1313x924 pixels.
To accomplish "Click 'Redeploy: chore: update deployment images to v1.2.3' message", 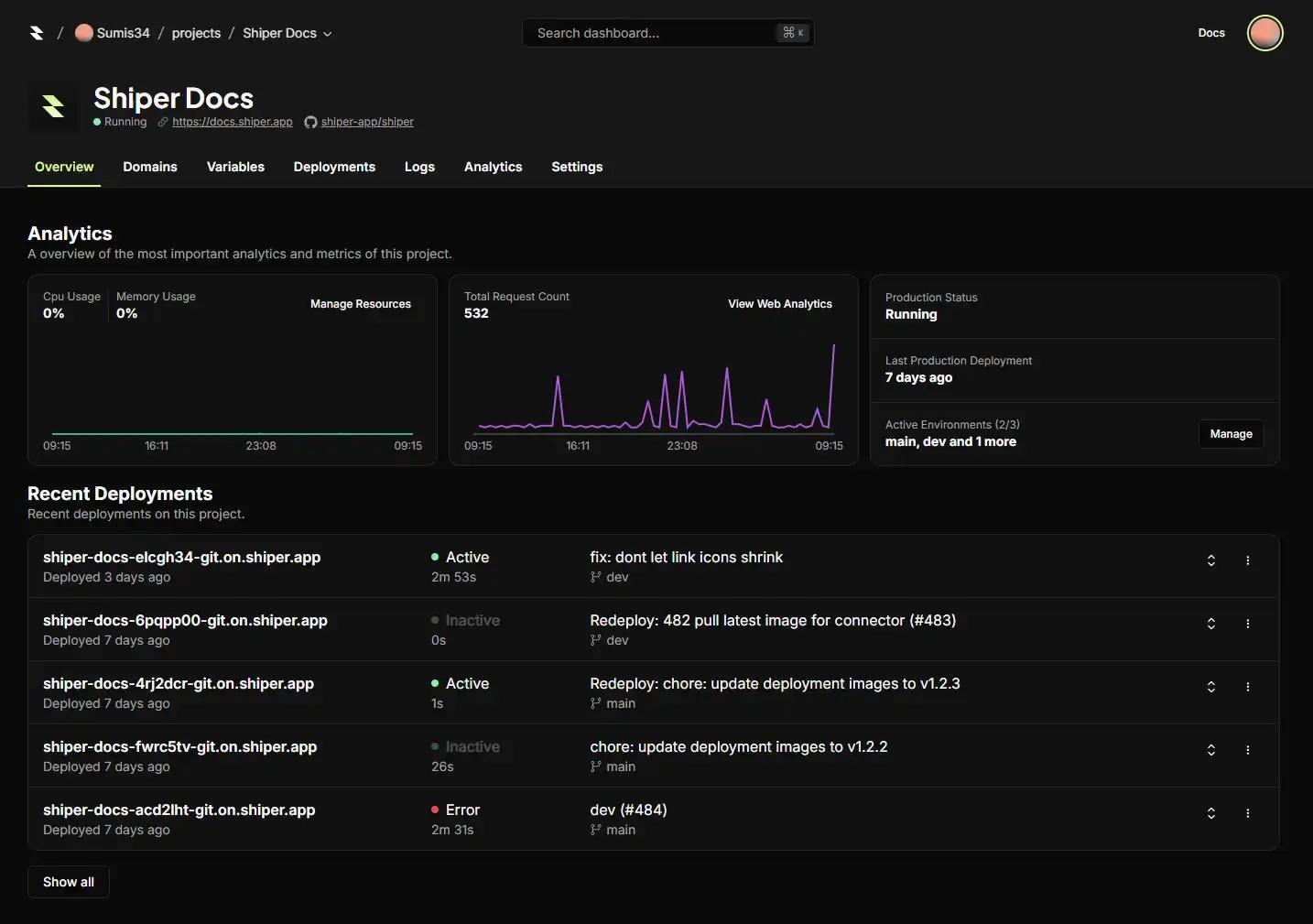I will pos(775,683).
